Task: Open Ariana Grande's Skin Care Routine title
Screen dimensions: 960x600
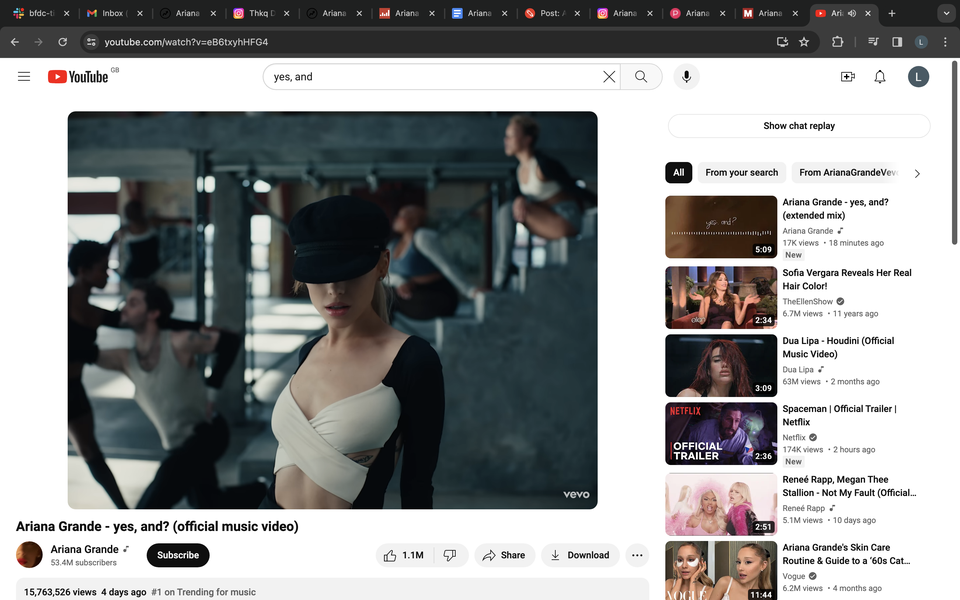Action: click(x=846, y=554)
